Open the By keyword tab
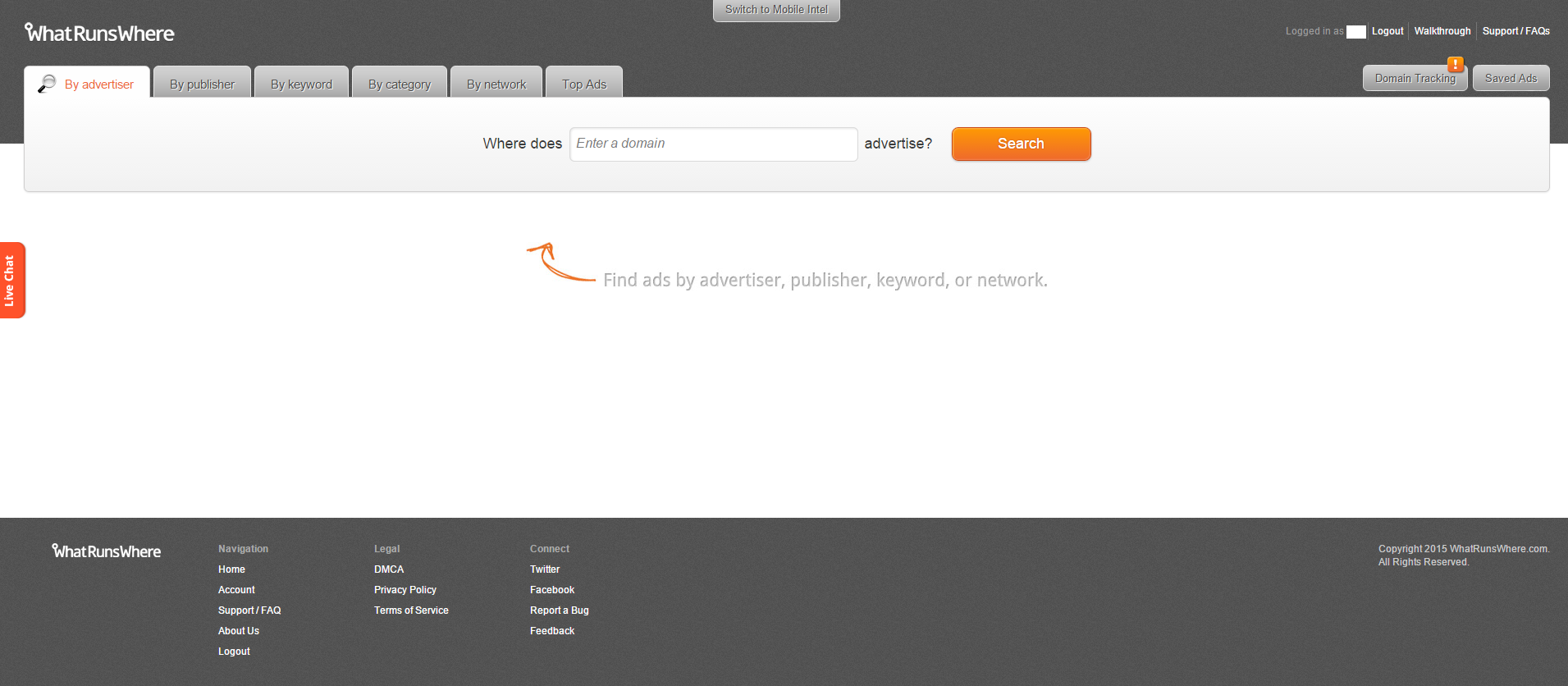This screenshot has width=1568, height=686. tap(301, 82)
